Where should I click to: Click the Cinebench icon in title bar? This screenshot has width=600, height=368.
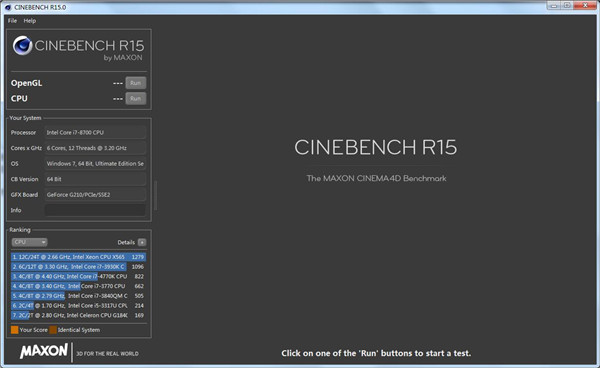point(8,7)
